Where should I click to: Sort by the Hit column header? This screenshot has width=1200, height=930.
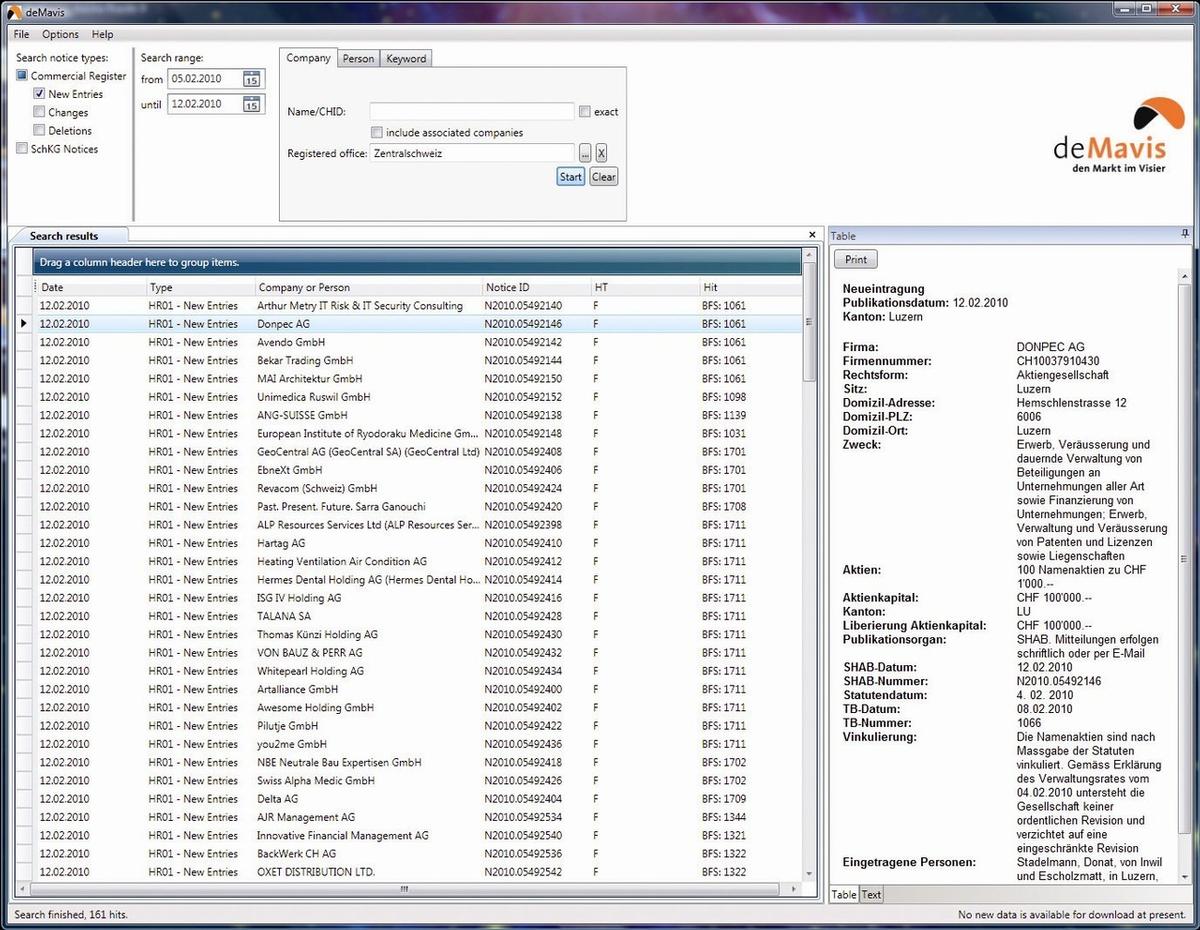pyautogui.click(x=750, y=287)
